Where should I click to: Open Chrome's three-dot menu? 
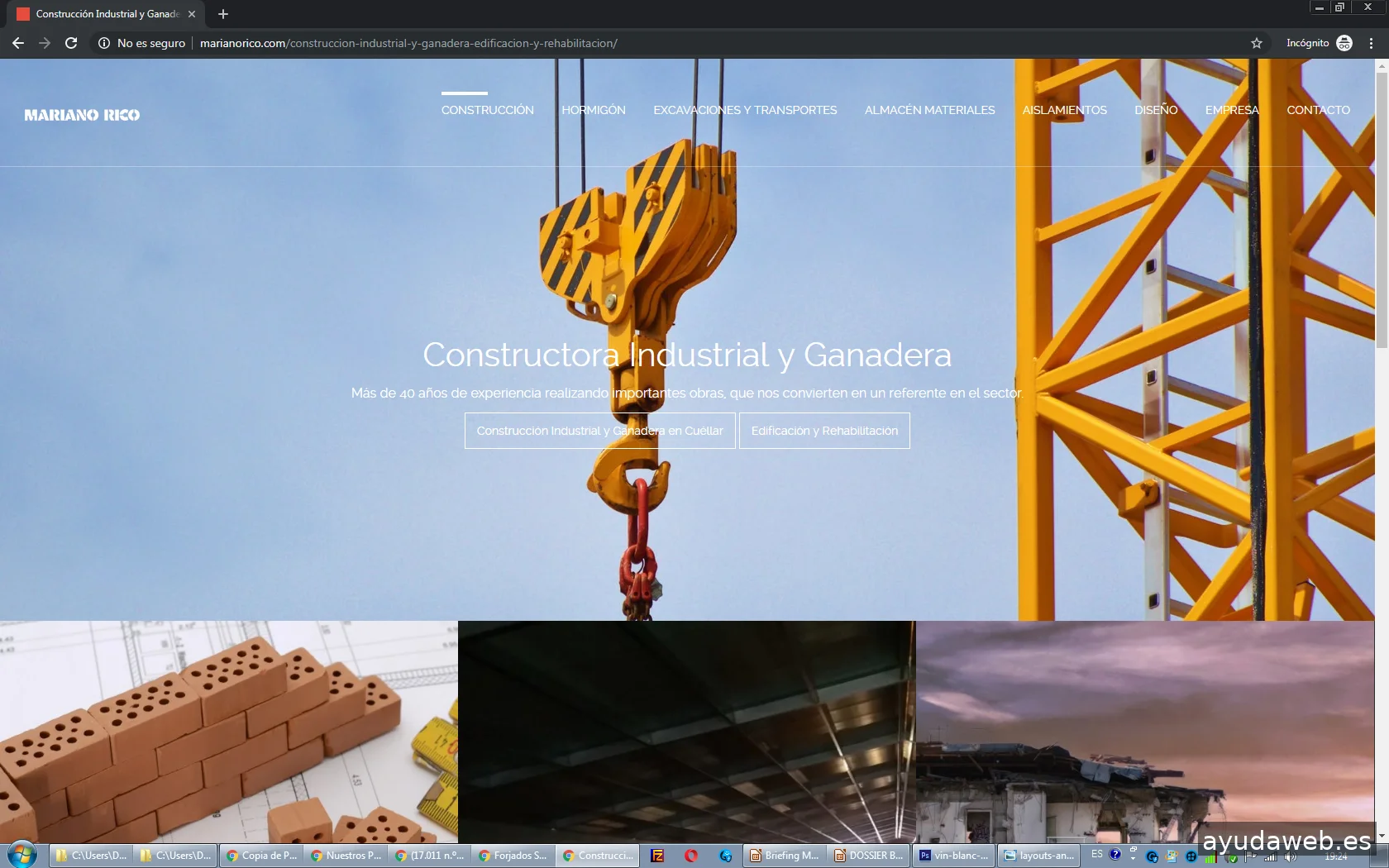coord(1371,43)
